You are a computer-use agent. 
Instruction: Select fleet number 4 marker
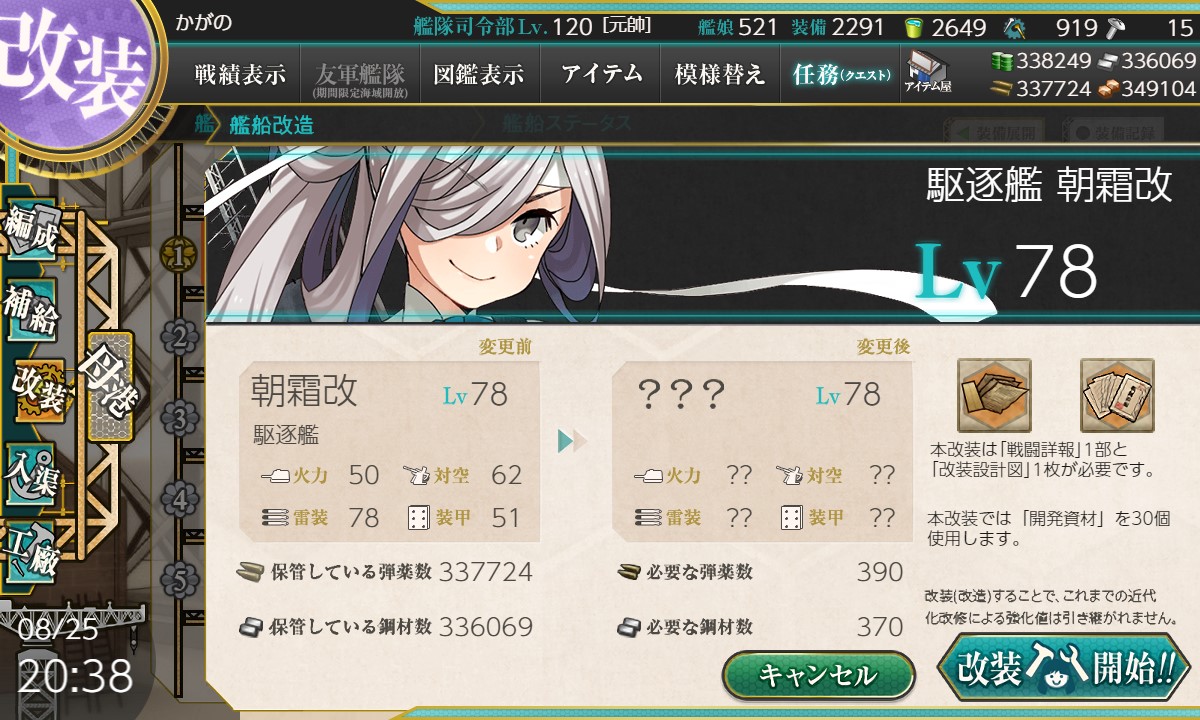click(179, 498)
